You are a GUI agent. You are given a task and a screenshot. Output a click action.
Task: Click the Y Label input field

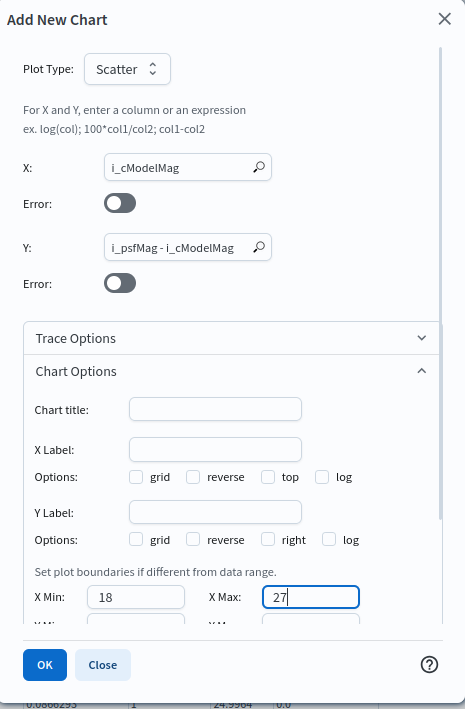215,512
